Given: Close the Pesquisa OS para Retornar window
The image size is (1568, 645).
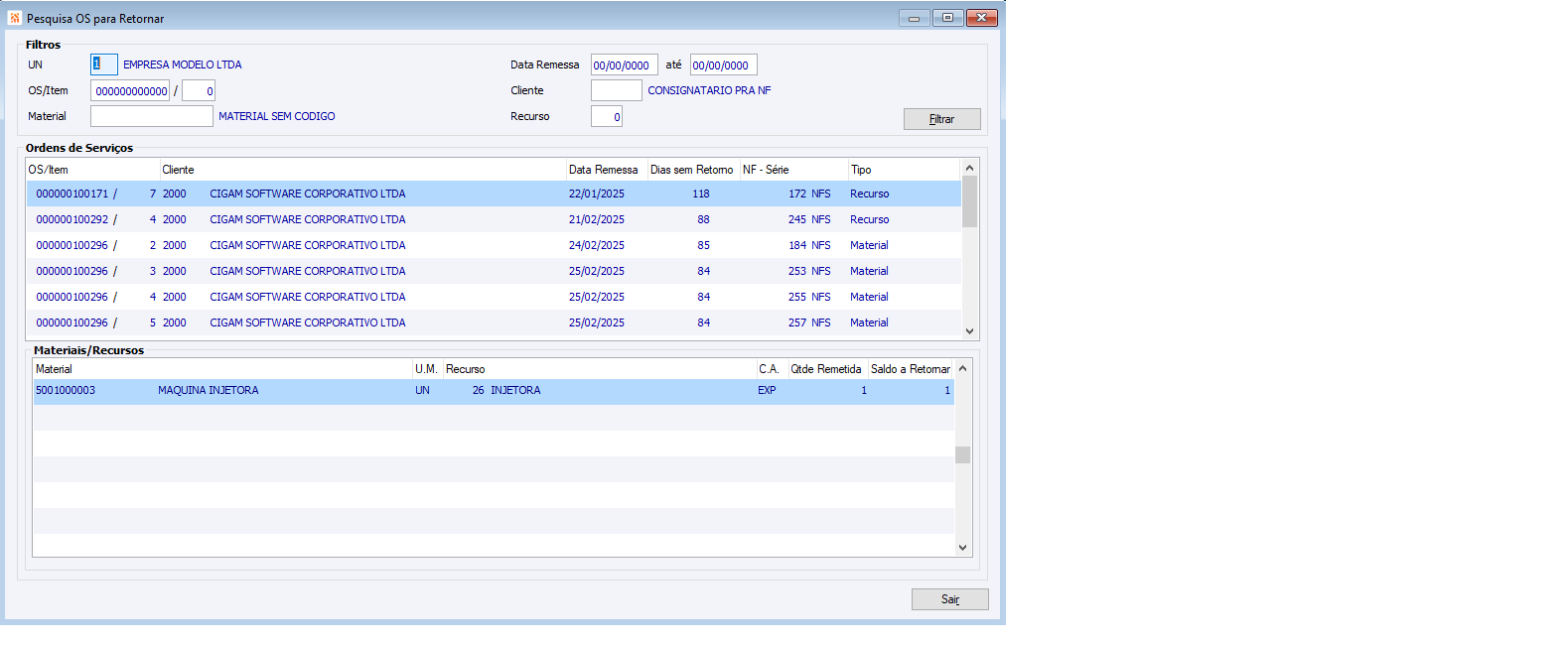Looking at the screenshot, I should [x=981, y=18].
